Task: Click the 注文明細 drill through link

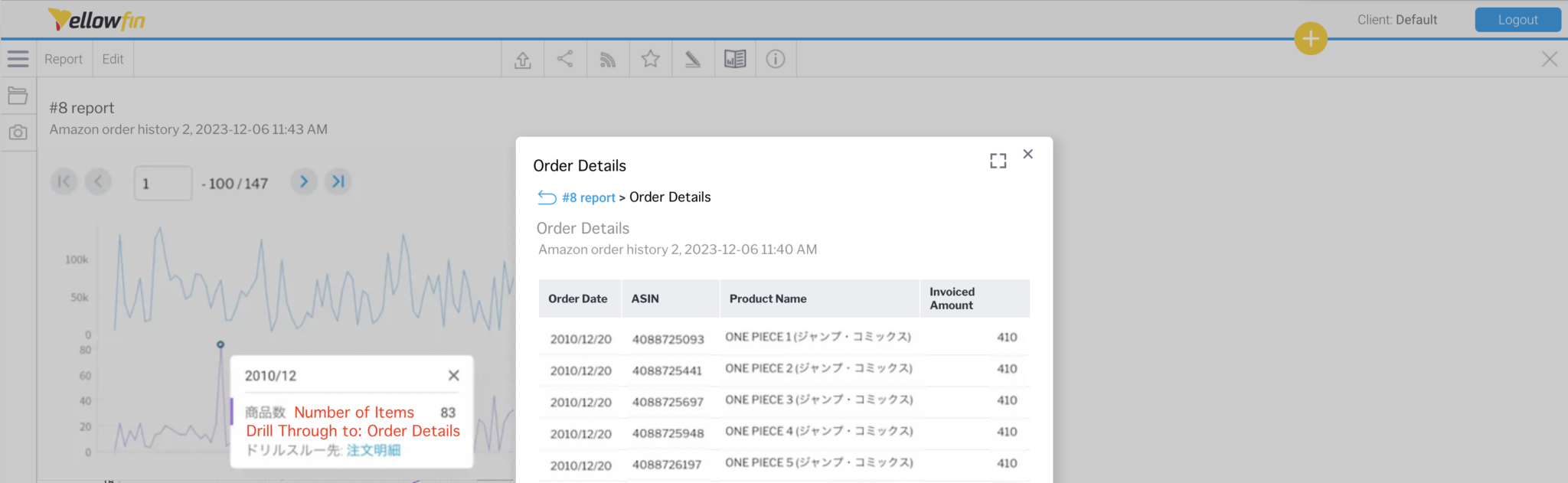Action: (x=374, y=450)
